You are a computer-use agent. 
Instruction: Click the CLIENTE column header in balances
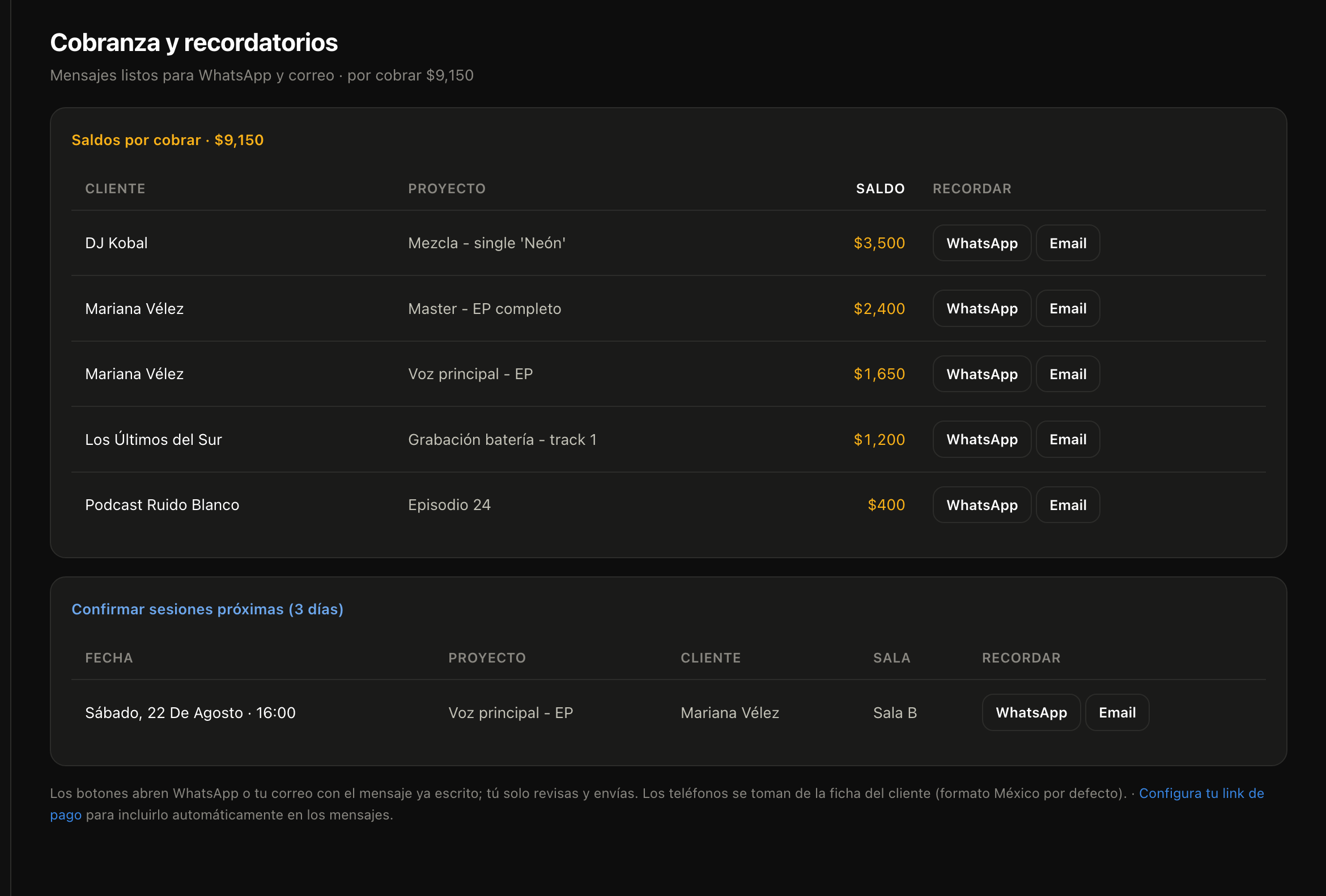pyautogui.click(x=115, y=189)
